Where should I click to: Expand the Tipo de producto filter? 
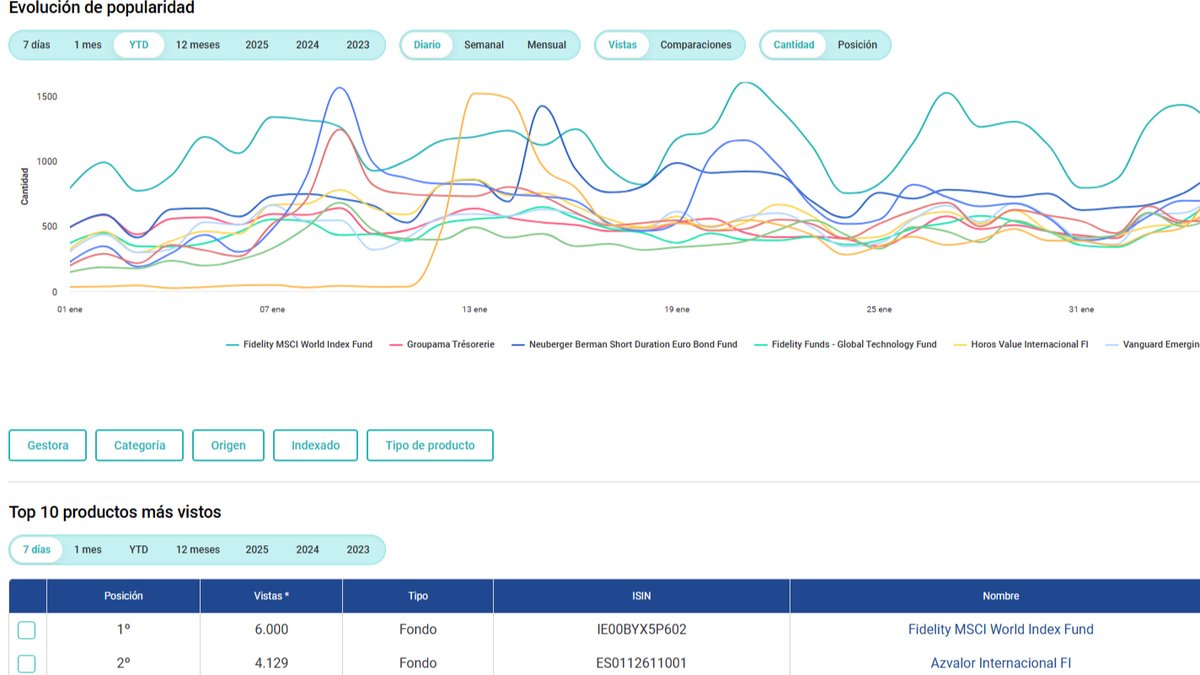pos(430,445)
